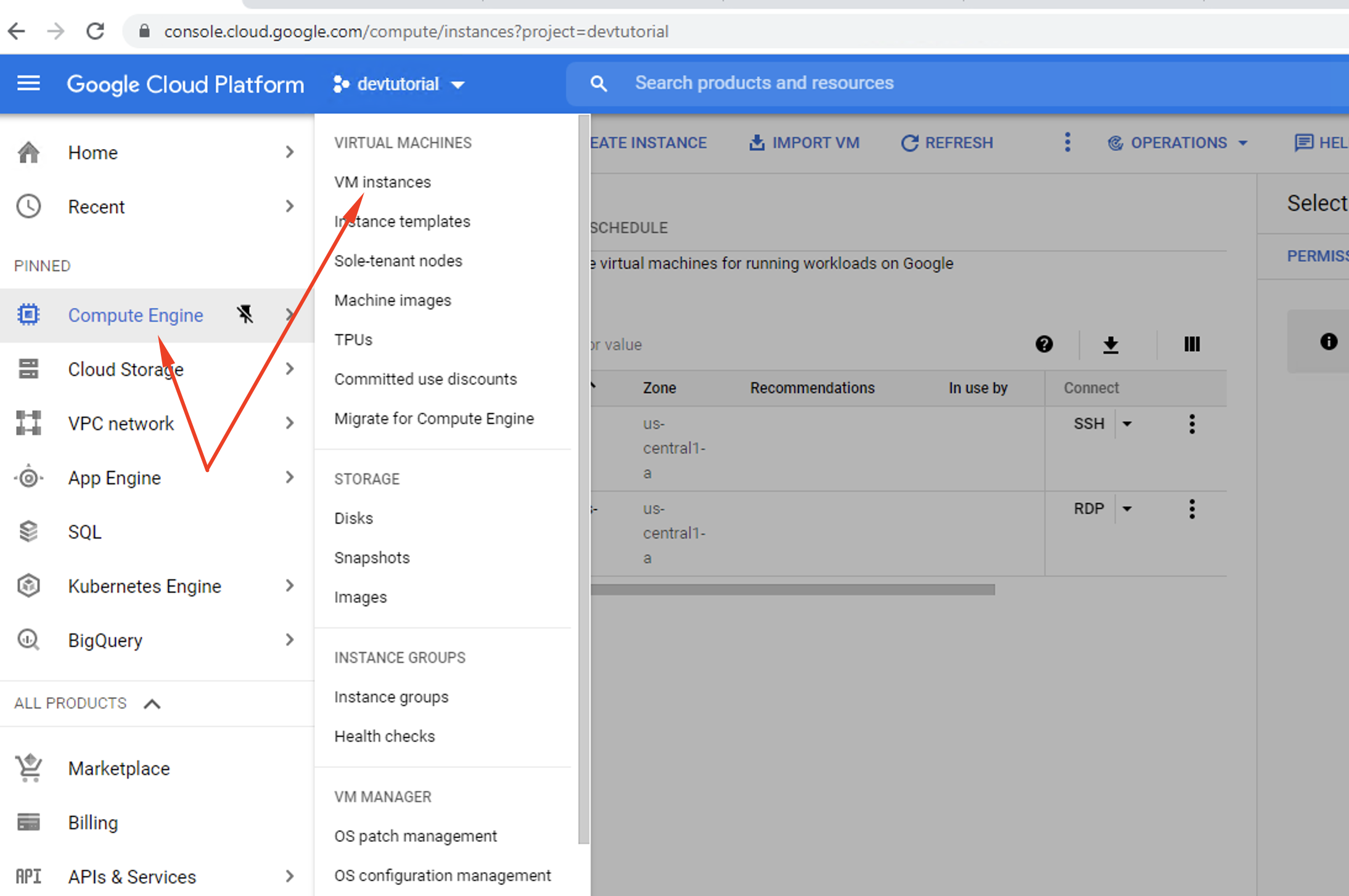Click the search magnifier icon
Viewport: 1349px width, 896px height.
click(599, 83)
